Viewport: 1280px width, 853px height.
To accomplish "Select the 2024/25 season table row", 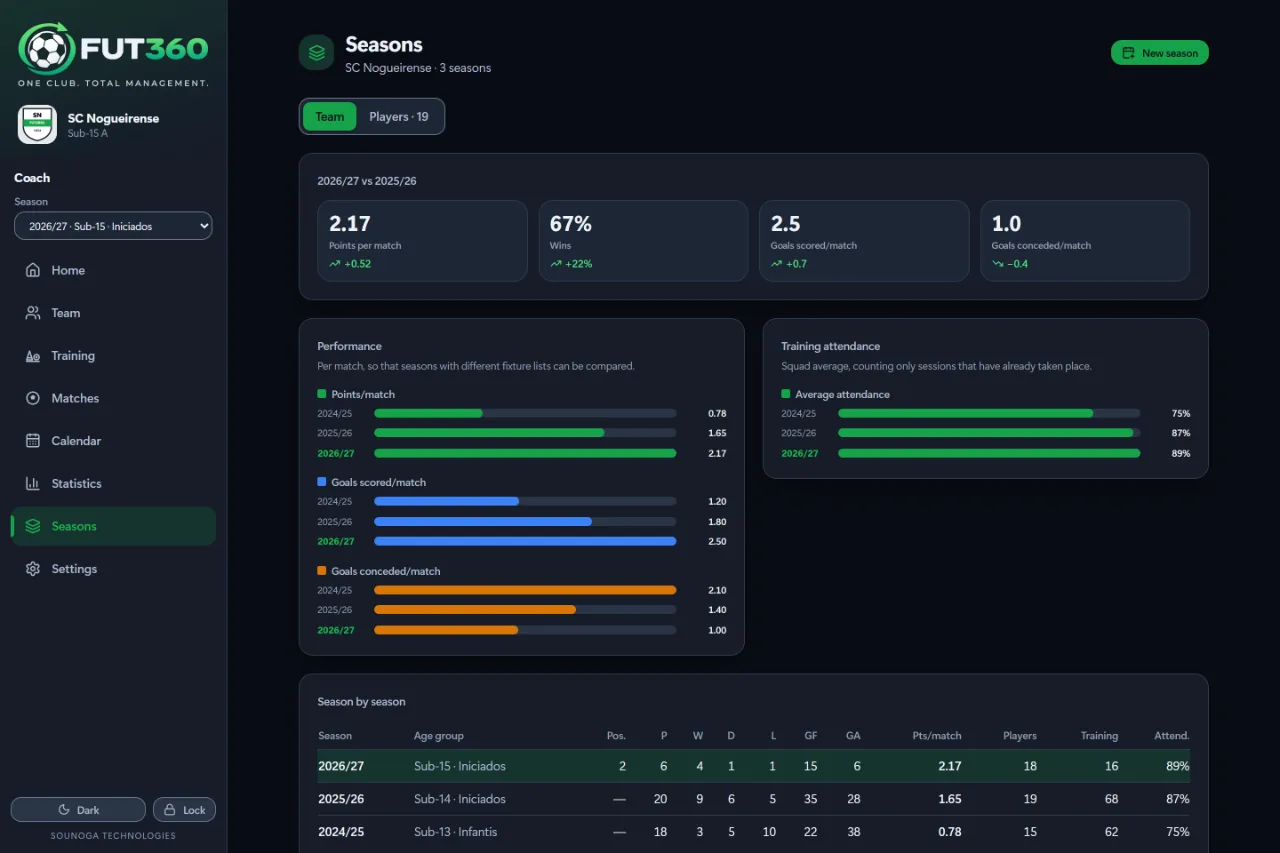I will point(753,832).
